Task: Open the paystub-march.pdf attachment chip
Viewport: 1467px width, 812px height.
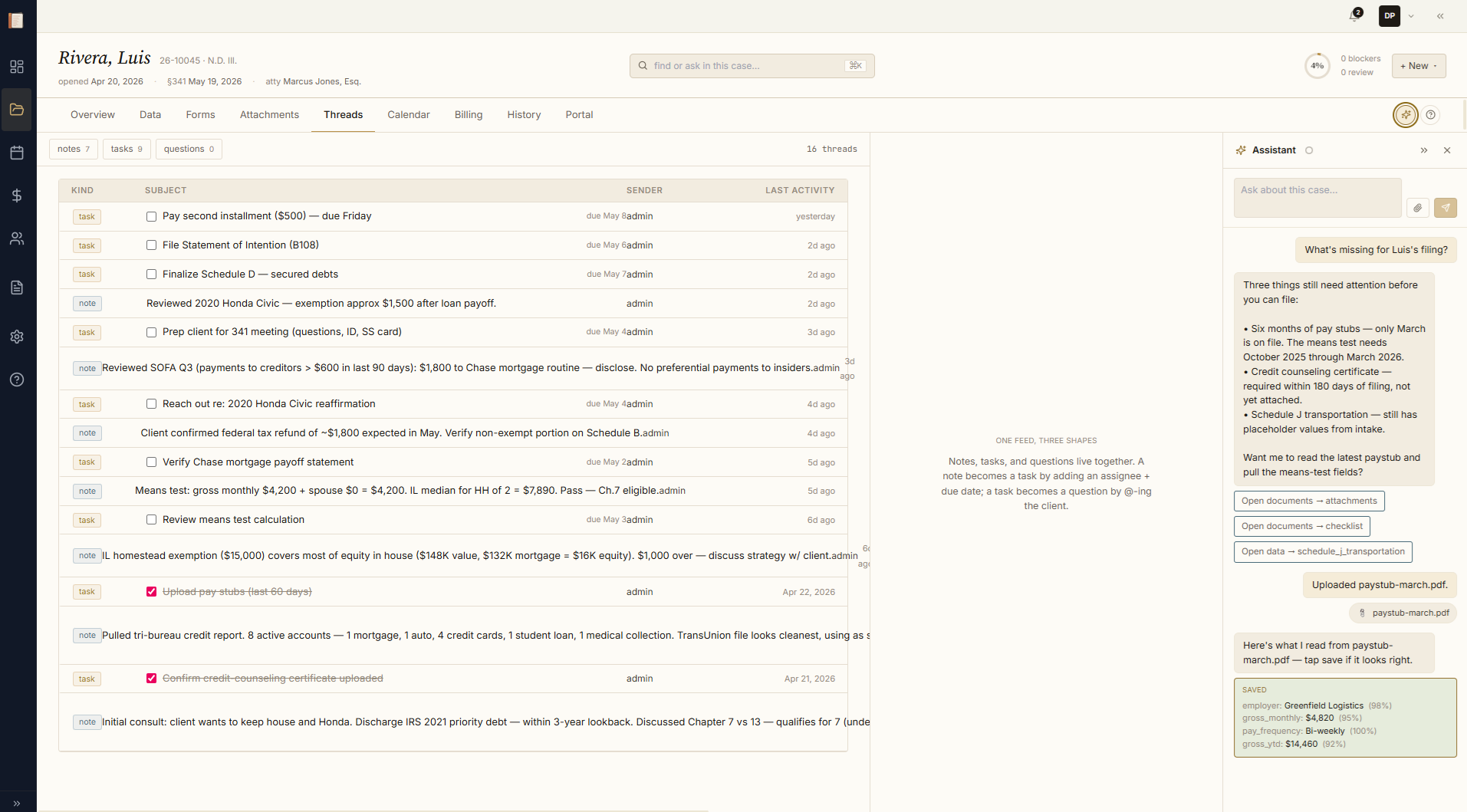Action: click(x=1403, y=613)
